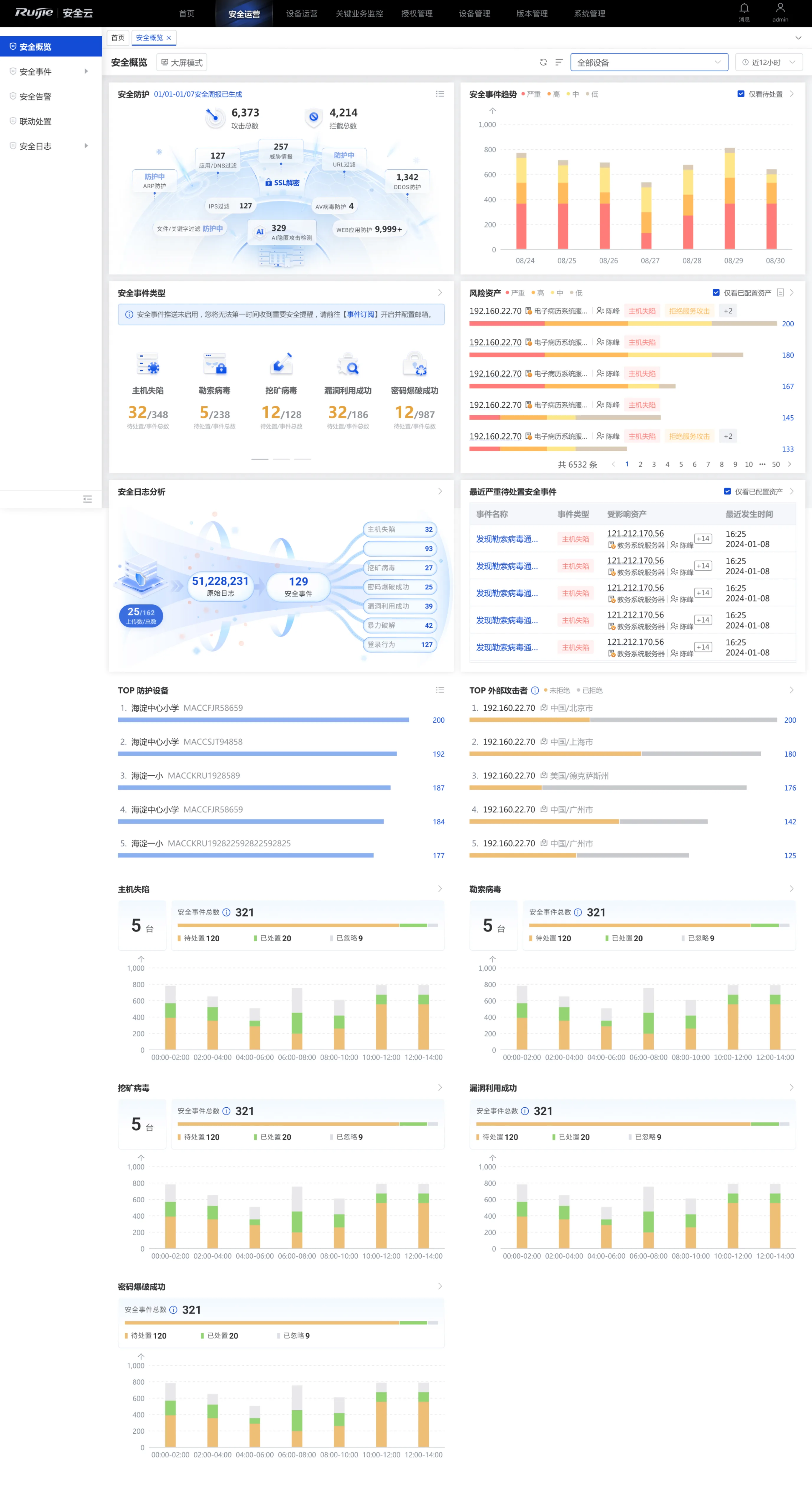Click 安全事件总数 info icon in 主机失陷 section
Viewport: 812px width, 1495px height.
(227, 912)
